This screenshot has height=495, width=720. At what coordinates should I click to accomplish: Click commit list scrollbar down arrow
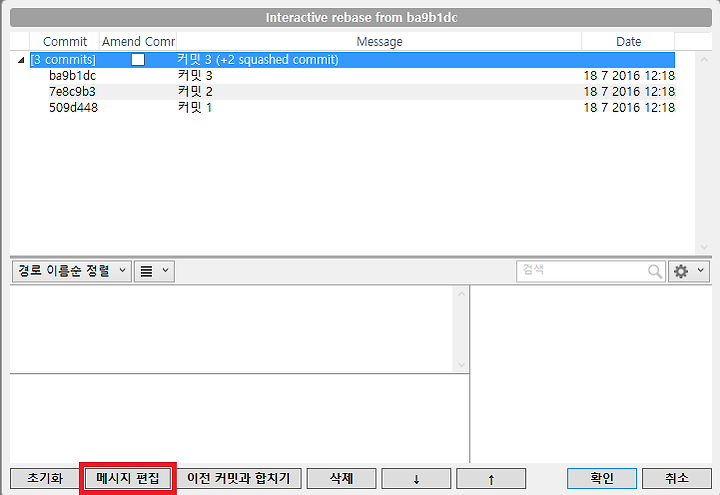click(x=704, y=247)
